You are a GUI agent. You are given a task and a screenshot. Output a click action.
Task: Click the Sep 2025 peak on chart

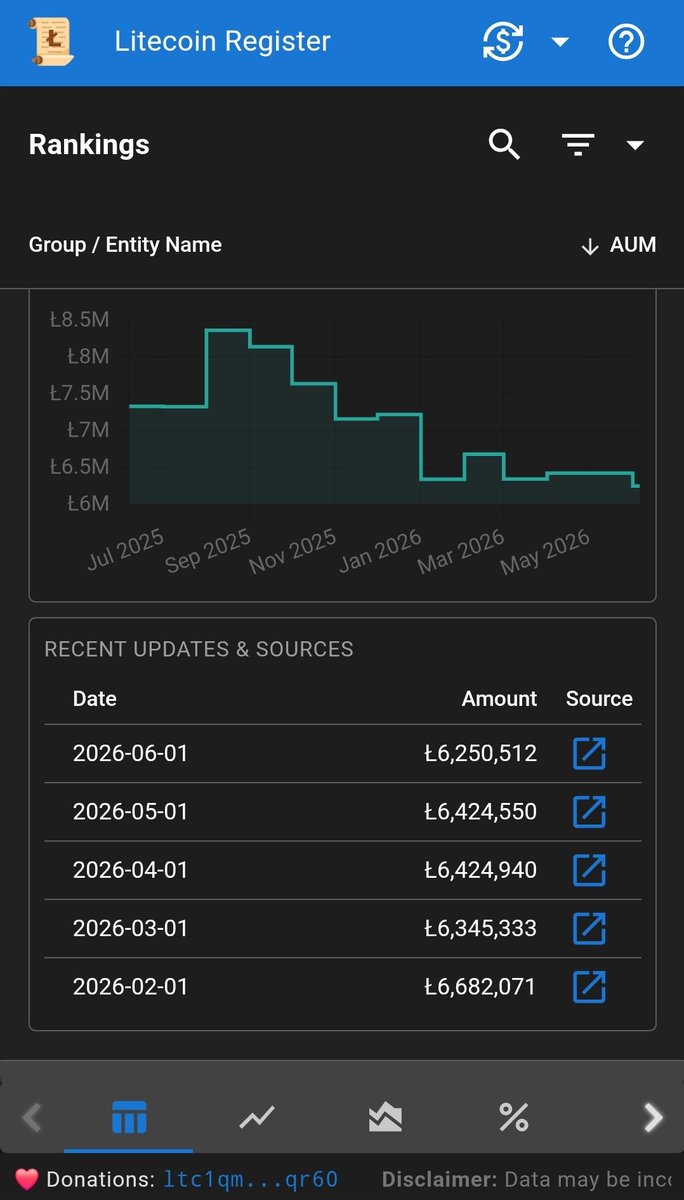click(228, 331)
